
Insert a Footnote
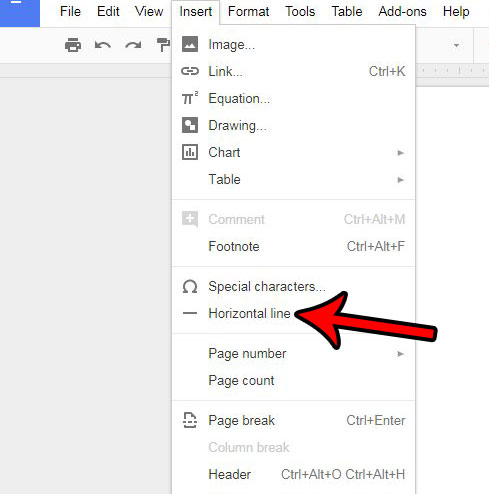click(294, 246)
